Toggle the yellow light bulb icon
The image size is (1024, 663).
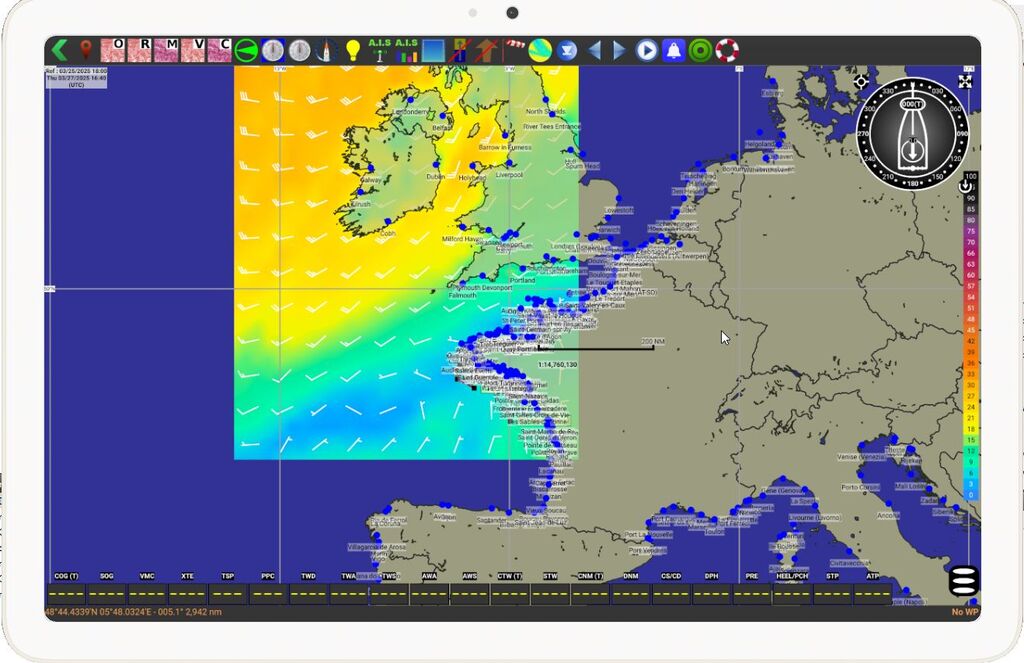pos(353,50)
